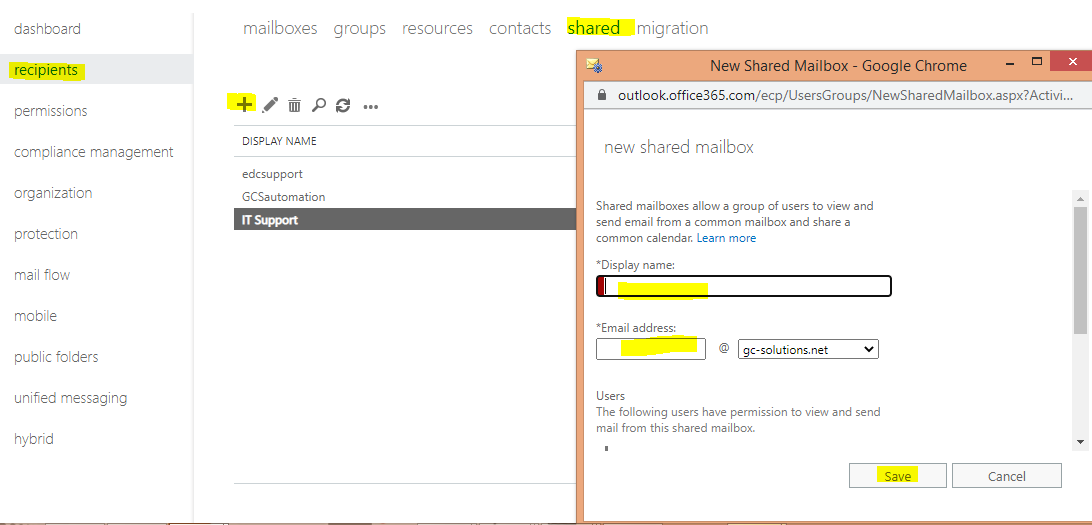Sort by DISPLAY NAME column header
Screen dimensions: 1092x525
click(x=279, y=141)
